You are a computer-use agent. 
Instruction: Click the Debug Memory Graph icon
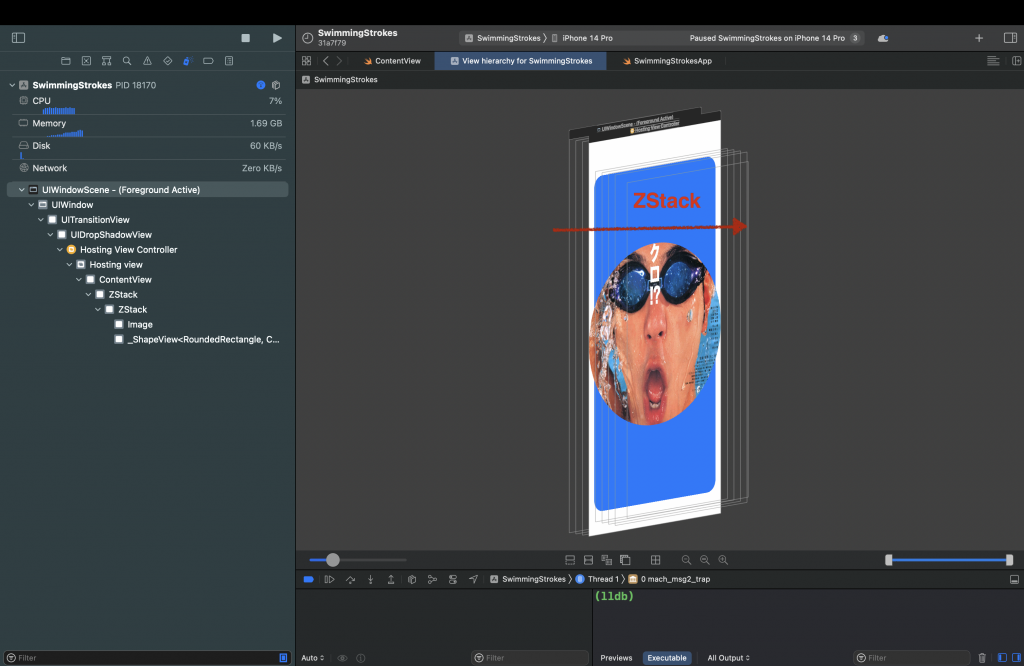(432, 579)
